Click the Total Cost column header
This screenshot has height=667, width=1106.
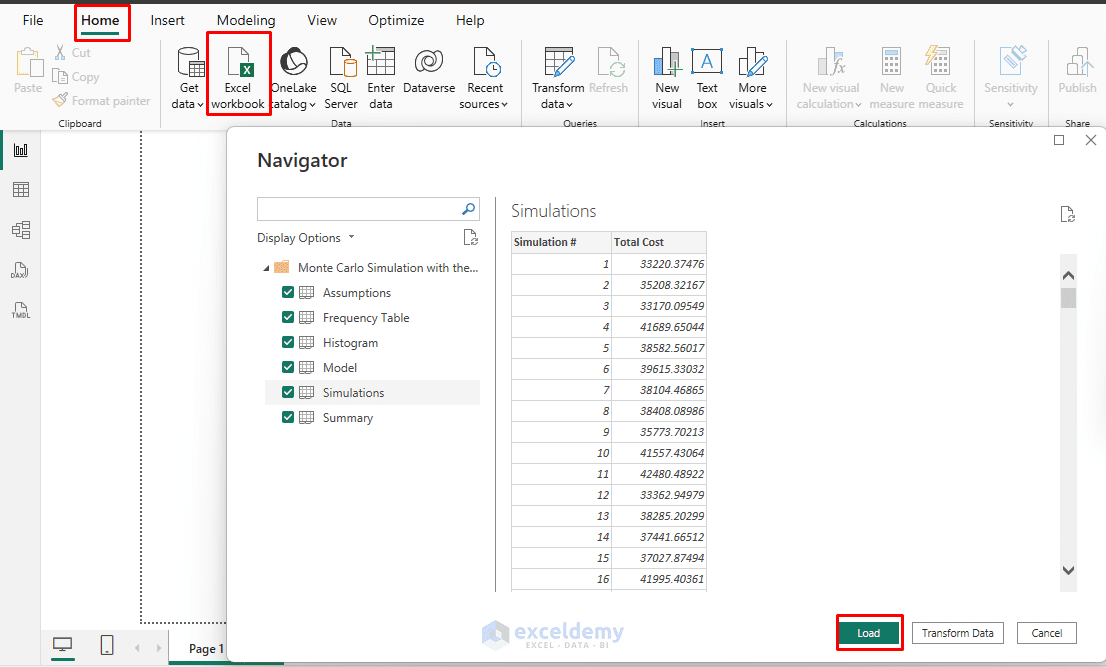pyautogui.click(x=659, y=242)
